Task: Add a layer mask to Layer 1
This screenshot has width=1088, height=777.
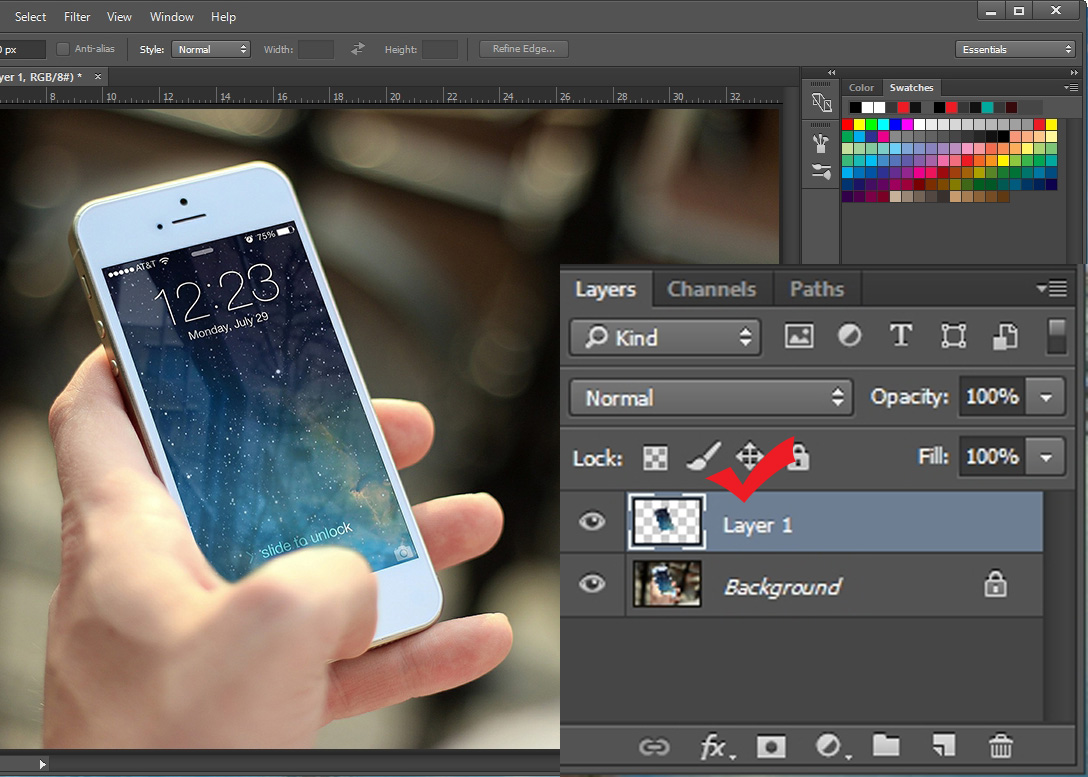Action: point(770,747)
